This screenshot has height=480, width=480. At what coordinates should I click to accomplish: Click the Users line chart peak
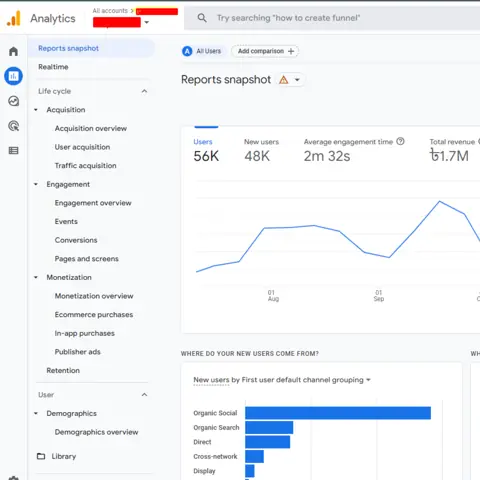(440, 201)
